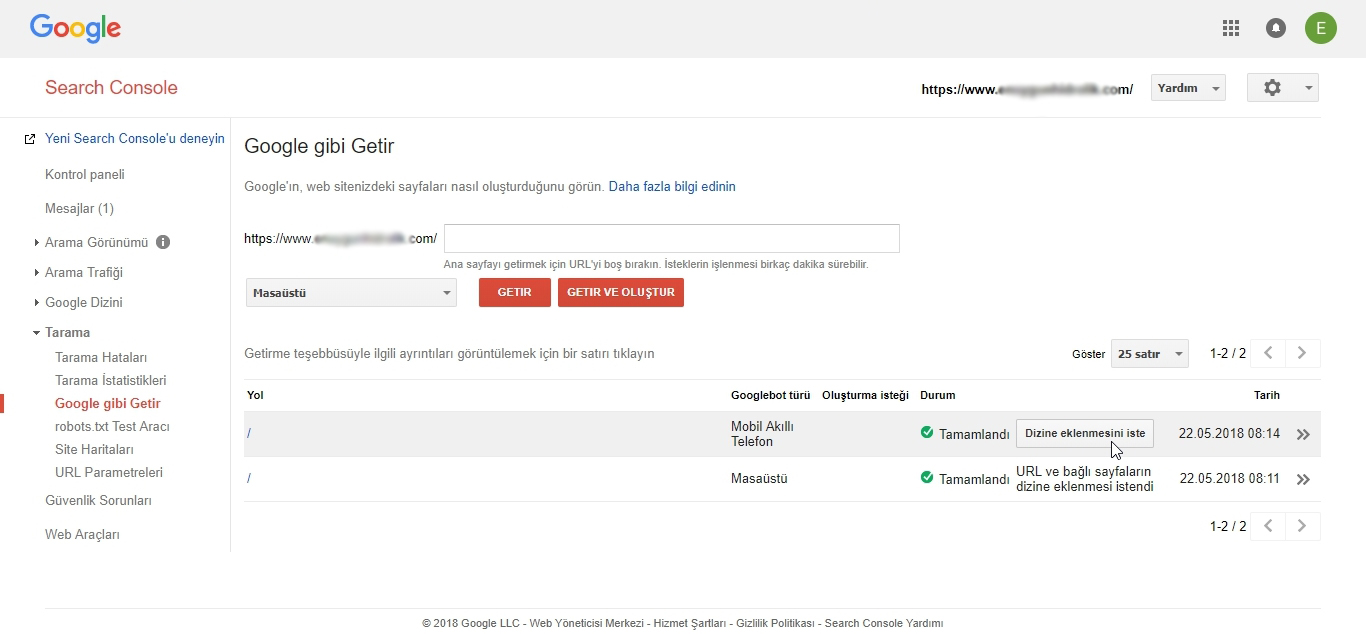The width and height of the screenshot is (1366, 634).
Task: Click the Google logo
Action: pyautogui.click(x=75, y=28)
